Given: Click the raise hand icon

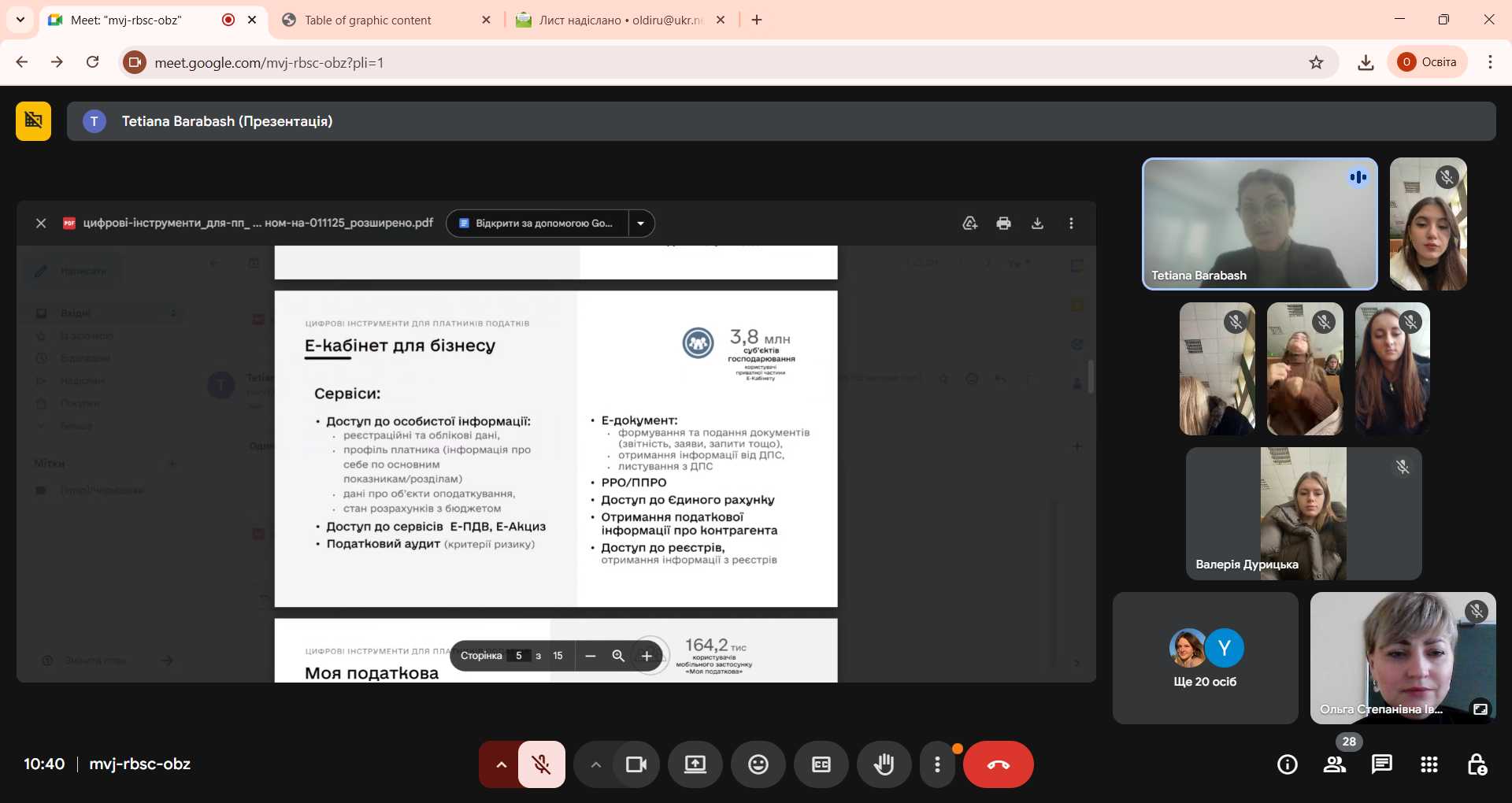Looking at the screenshot, I should coord(884,764).
